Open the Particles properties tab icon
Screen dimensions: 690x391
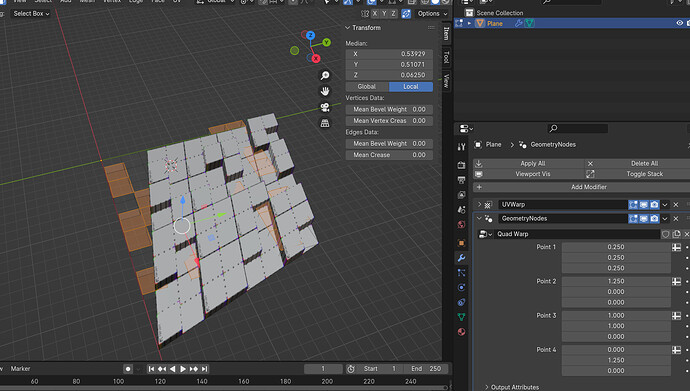pyautogui.click(x=461, y=273)
